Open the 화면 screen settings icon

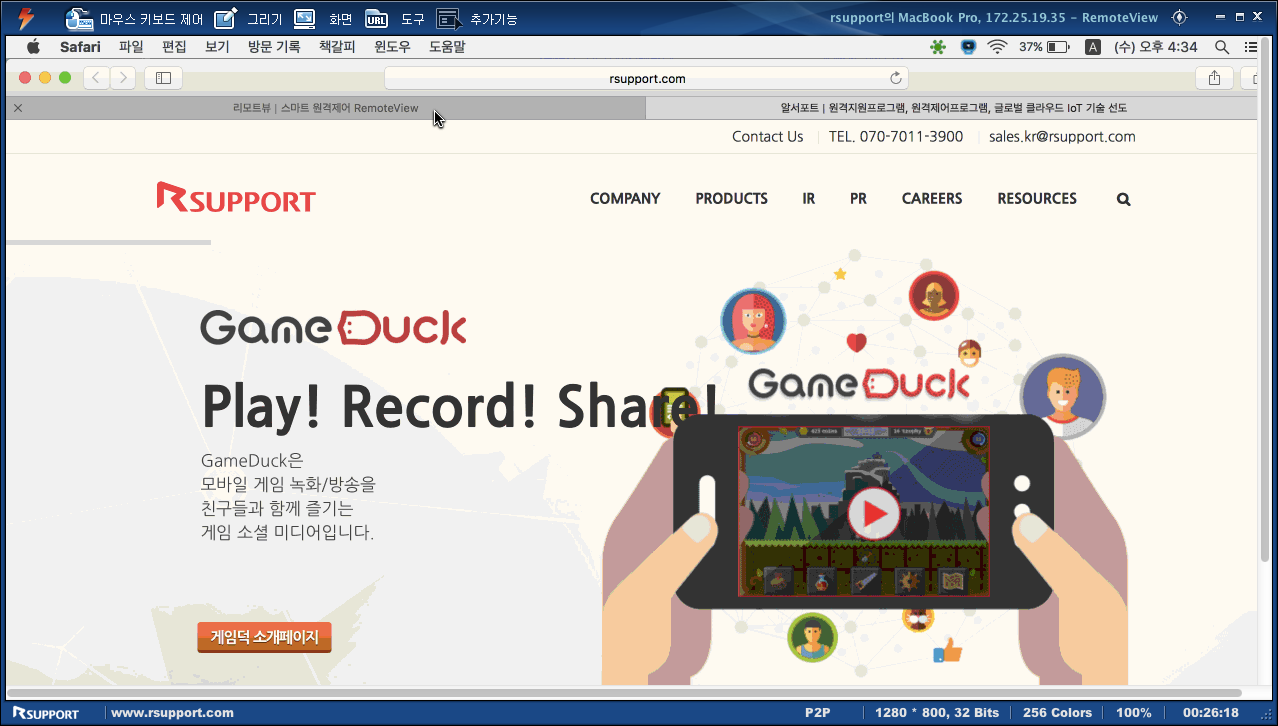coord(305,18)
